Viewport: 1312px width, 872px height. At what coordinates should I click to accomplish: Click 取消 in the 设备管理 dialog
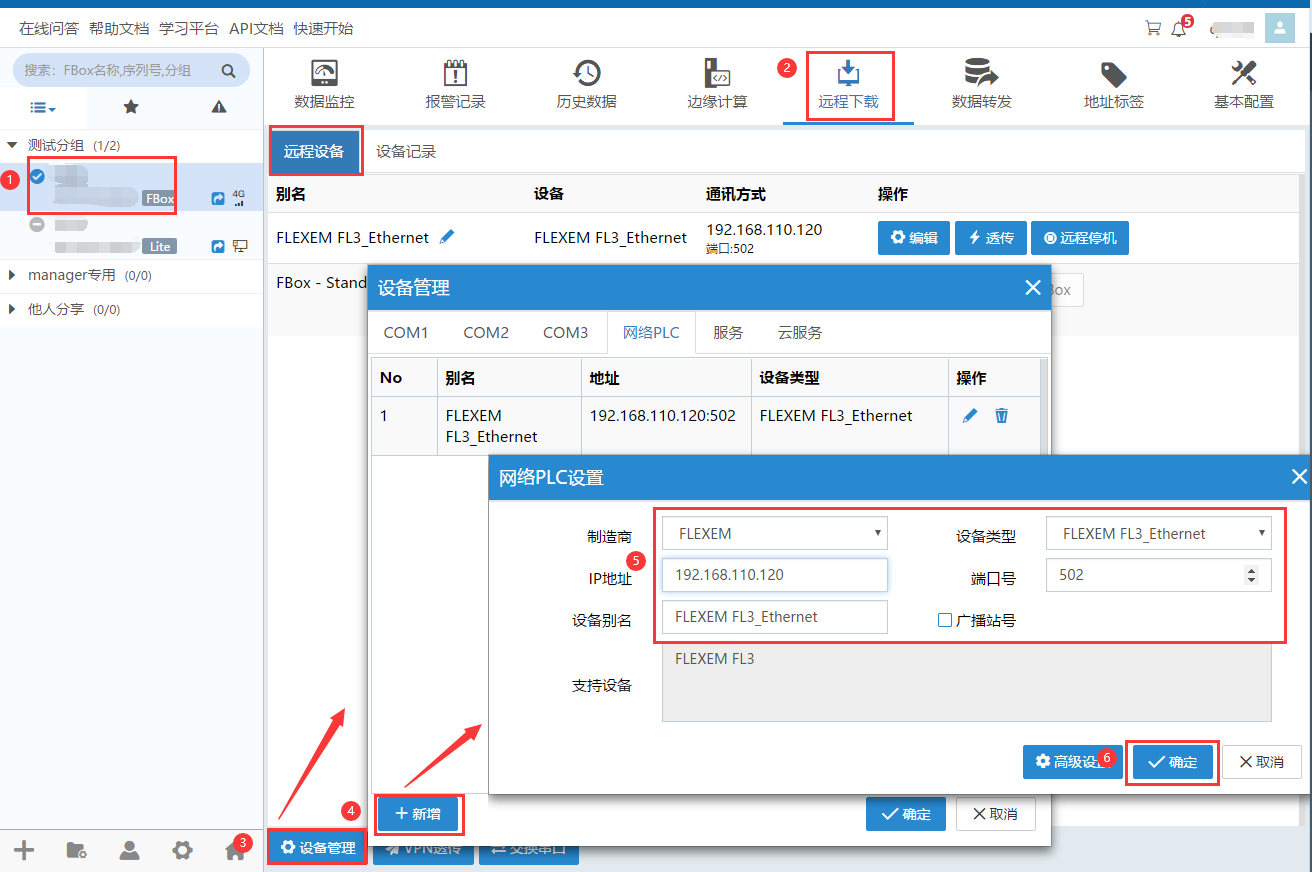[x=995, y=814]
